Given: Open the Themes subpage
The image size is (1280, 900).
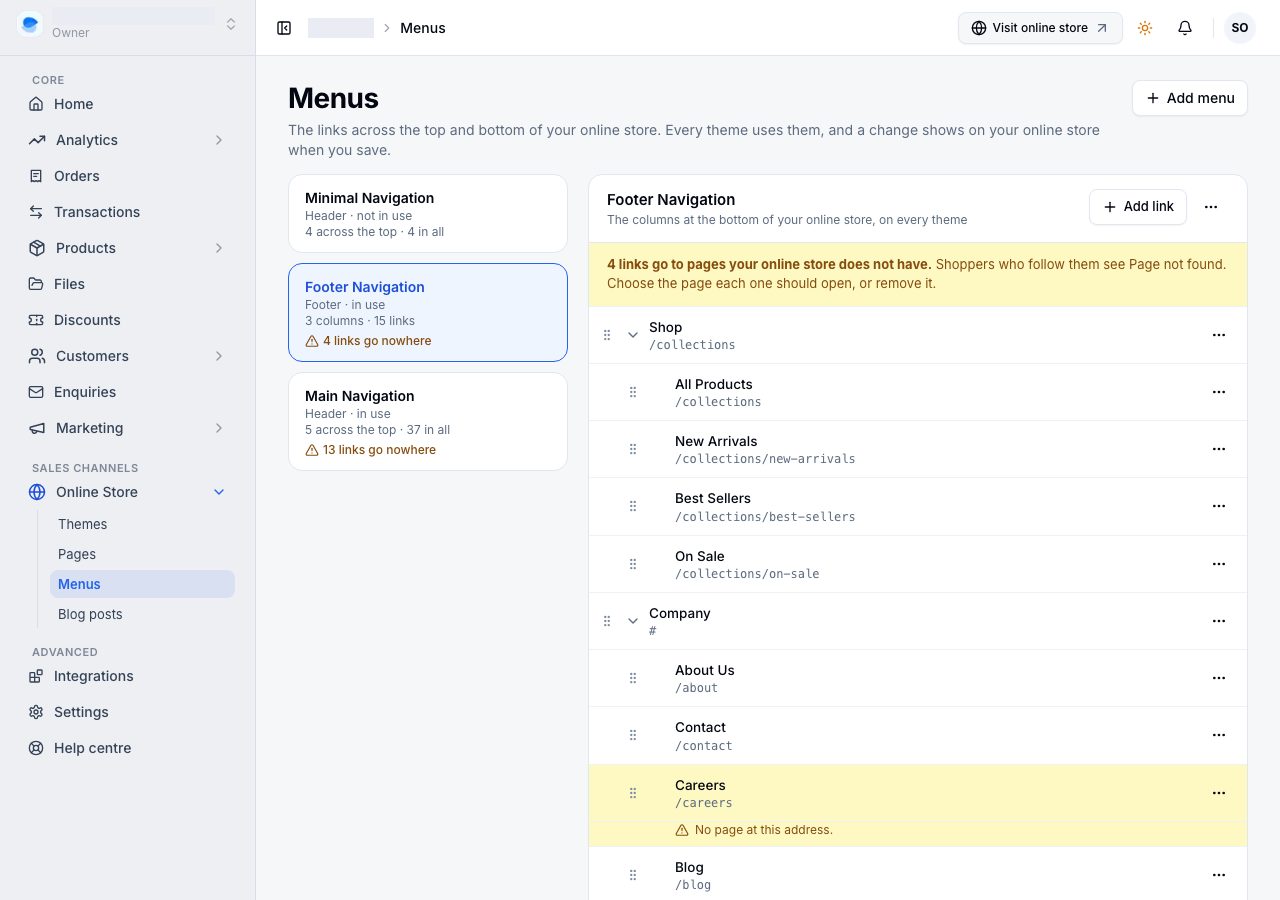Looking at the screenshot, I should [x=142, y=524].
